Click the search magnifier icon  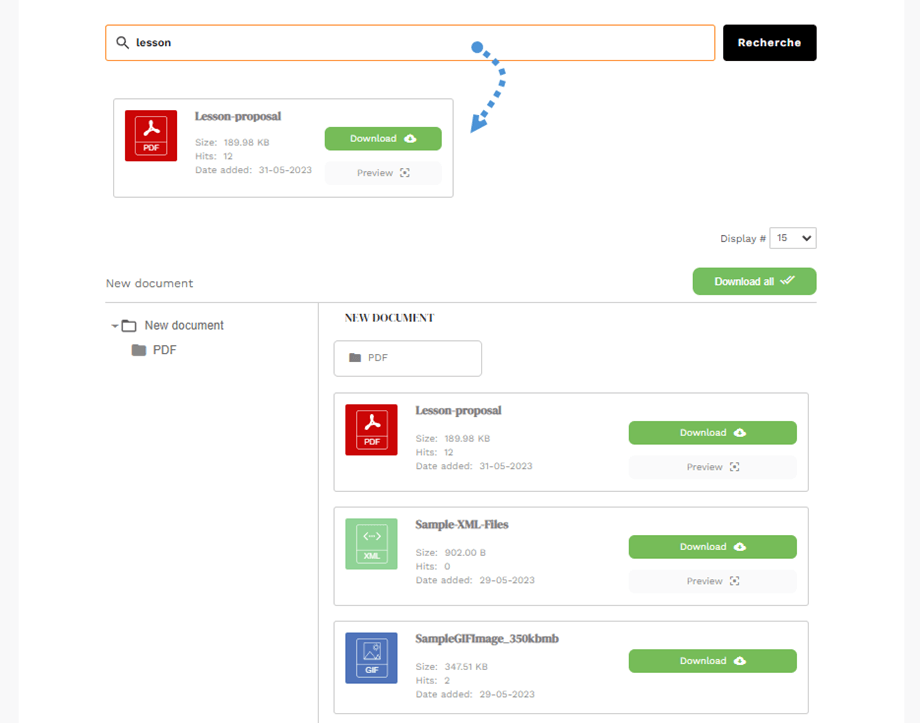pos(122,43)
